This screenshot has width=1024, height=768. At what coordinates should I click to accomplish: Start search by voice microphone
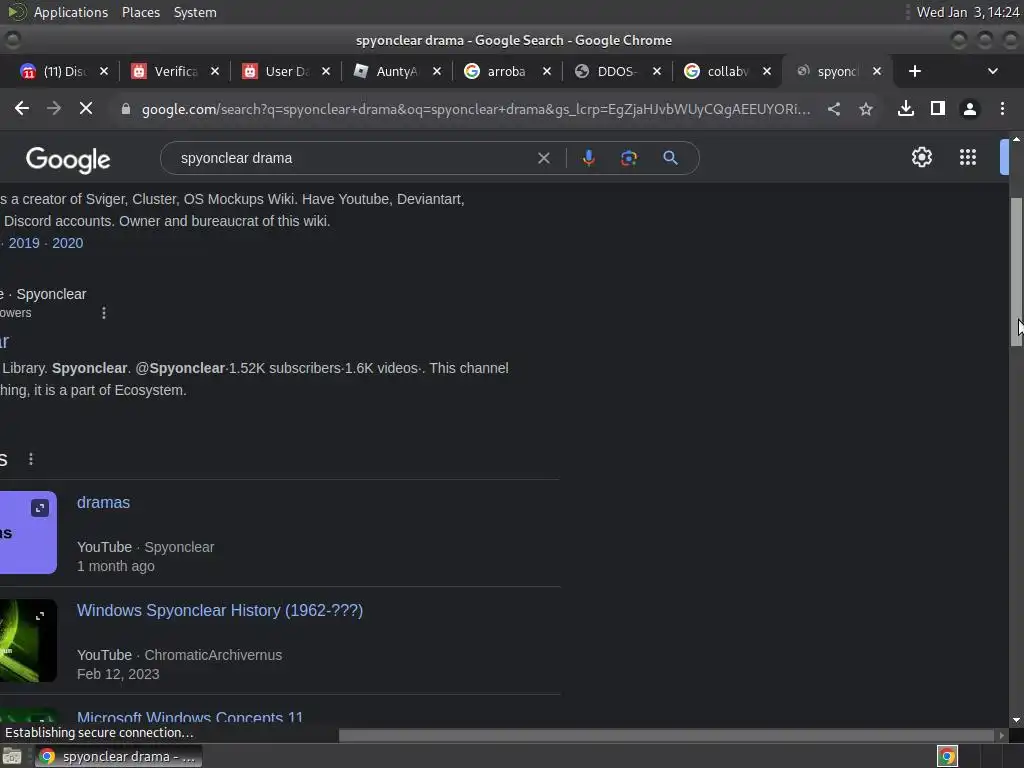(588, 158)
